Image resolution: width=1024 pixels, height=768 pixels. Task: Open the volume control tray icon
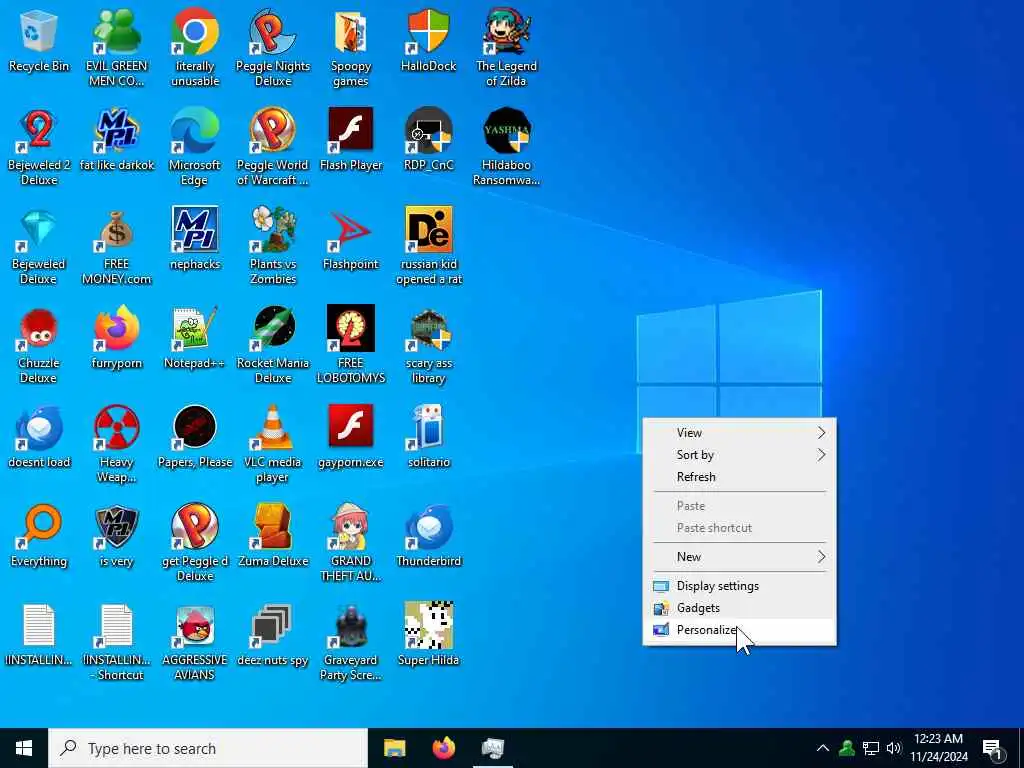(x=893, y=748)
